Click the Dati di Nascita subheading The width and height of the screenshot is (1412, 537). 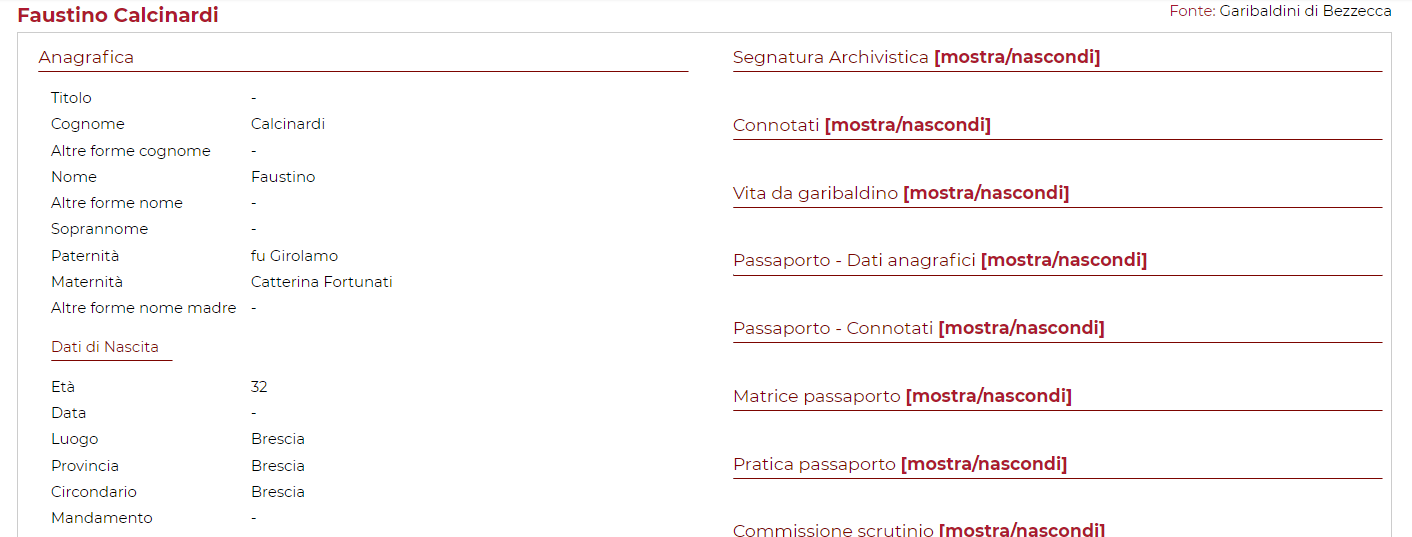(105, 347)
